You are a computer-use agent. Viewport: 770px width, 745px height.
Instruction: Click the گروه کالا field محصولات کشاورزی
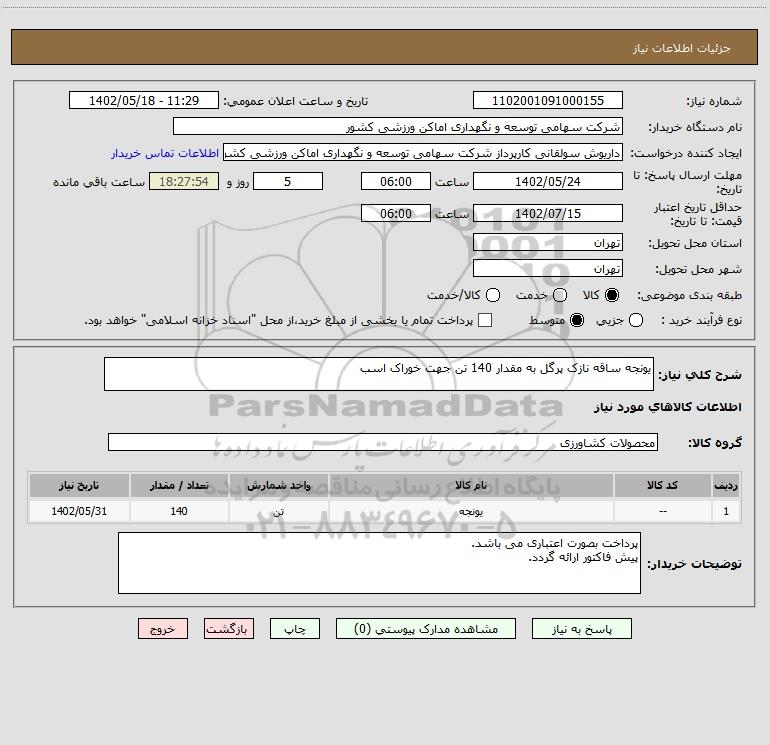(383, 442)
